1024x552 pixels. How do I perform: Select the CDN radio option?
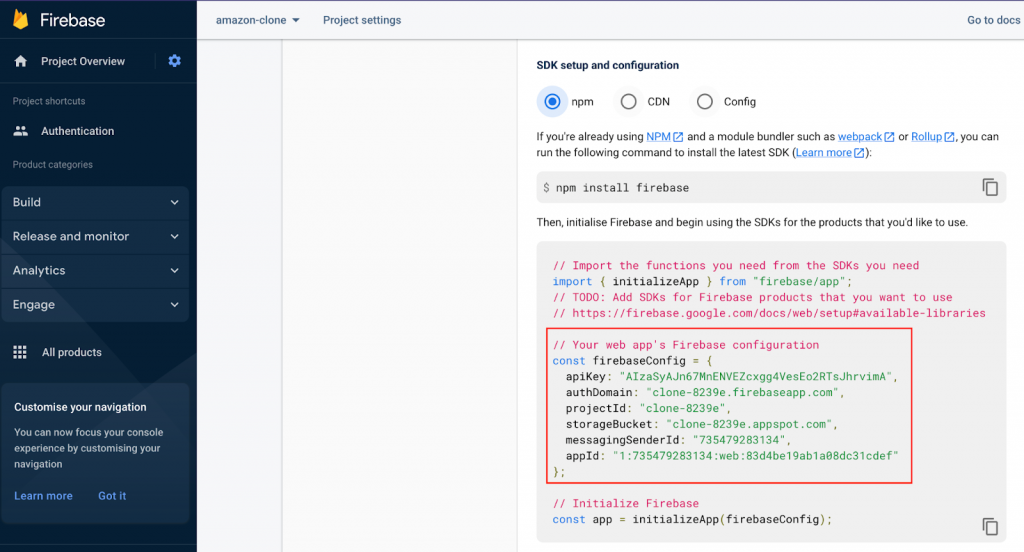pyautogui.click(x=628, y=102)
